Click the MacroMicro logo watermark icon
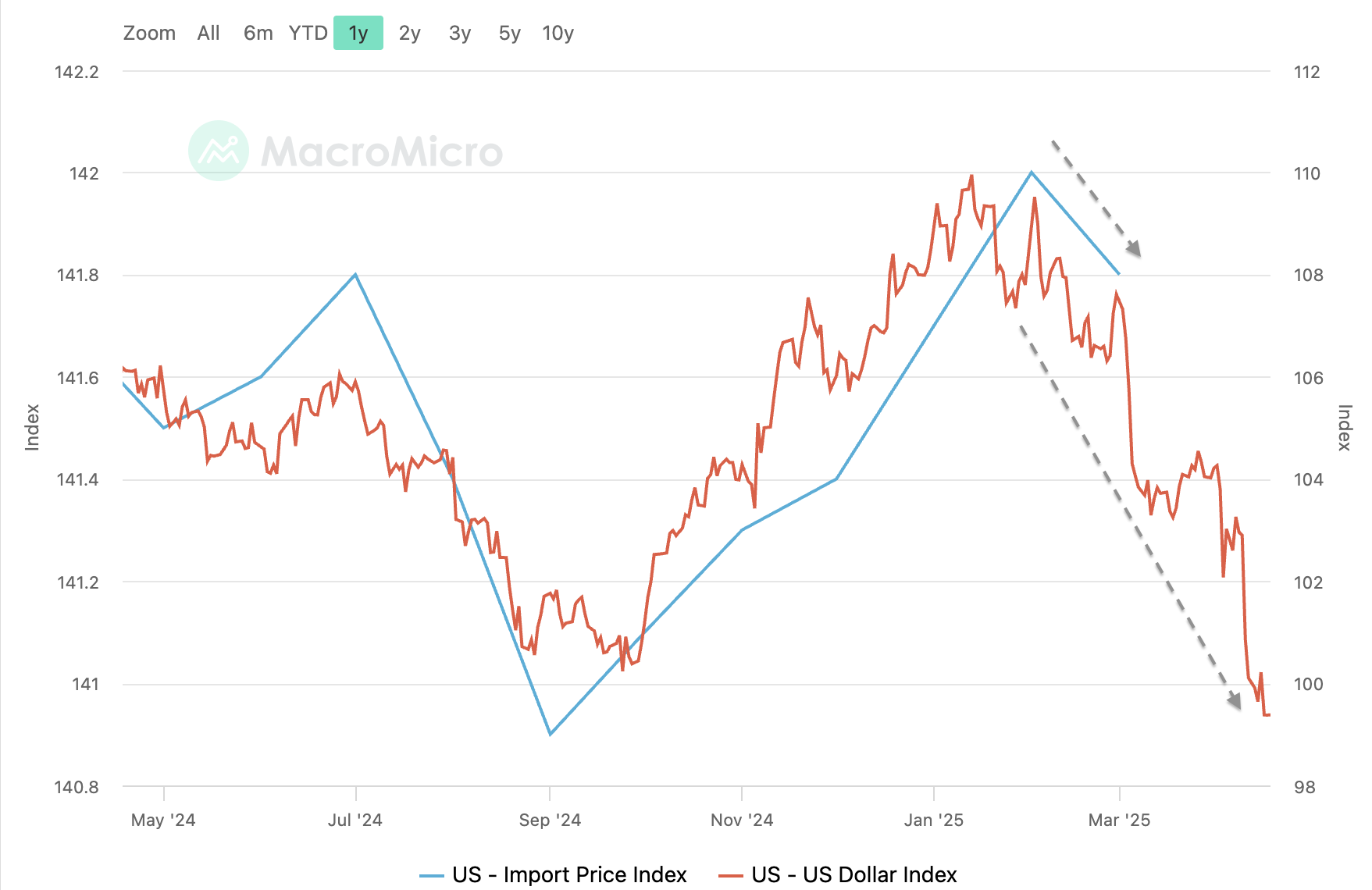Screen dimensions: 1372x890 click(x=219, y=151)
